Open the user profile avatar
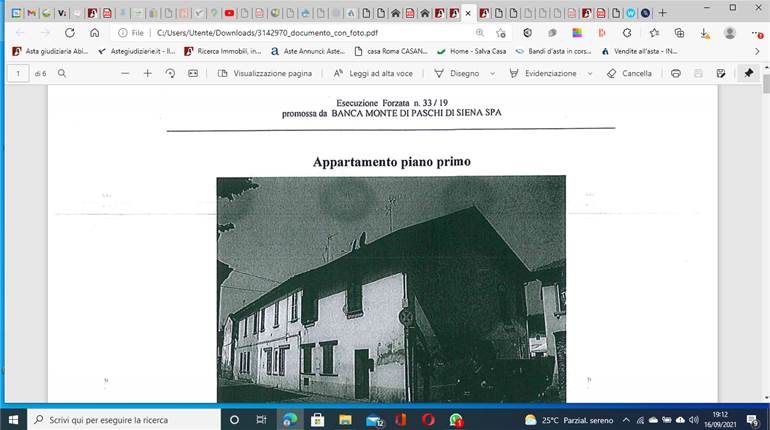770x430 pixels. tap(730, 33)
